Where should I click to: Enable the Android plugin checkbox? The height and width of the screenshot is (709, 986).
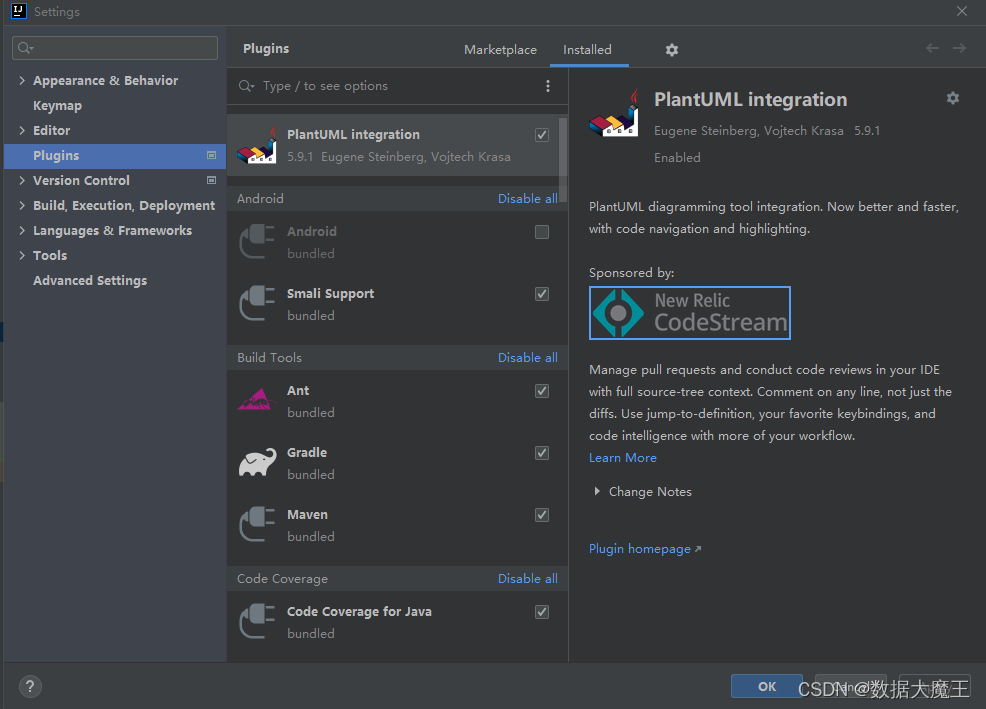click(542, 232)
